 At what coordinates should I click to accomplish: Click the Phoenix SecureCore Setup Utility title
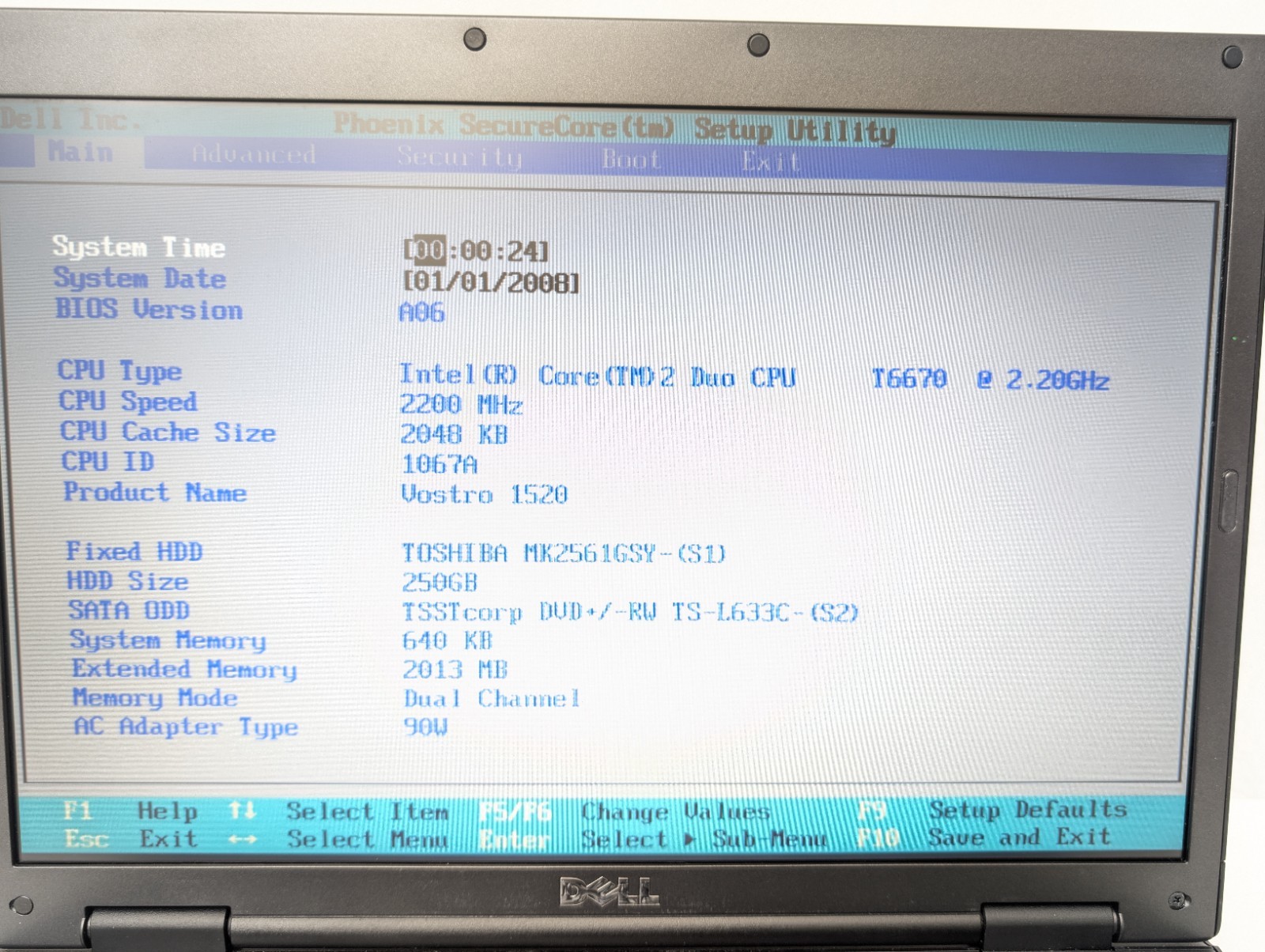(x=614, y=128)
